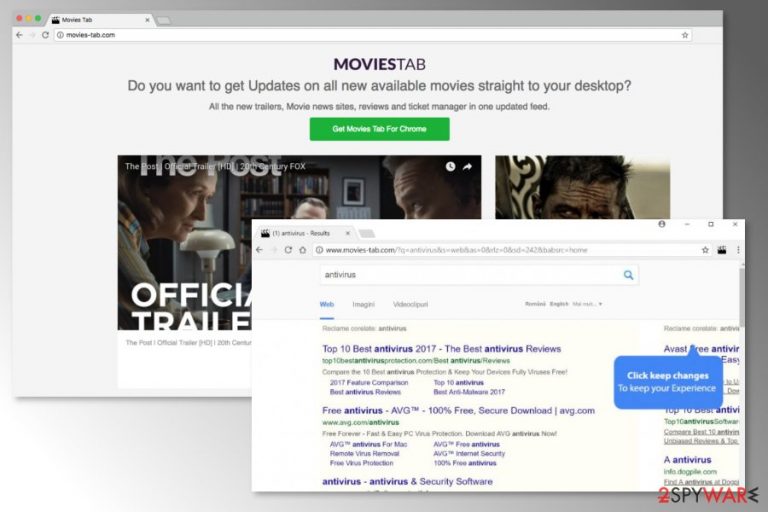768x512 pixels.
Task: Click back arrow in Movies Tab window
Action: [19, 35]
